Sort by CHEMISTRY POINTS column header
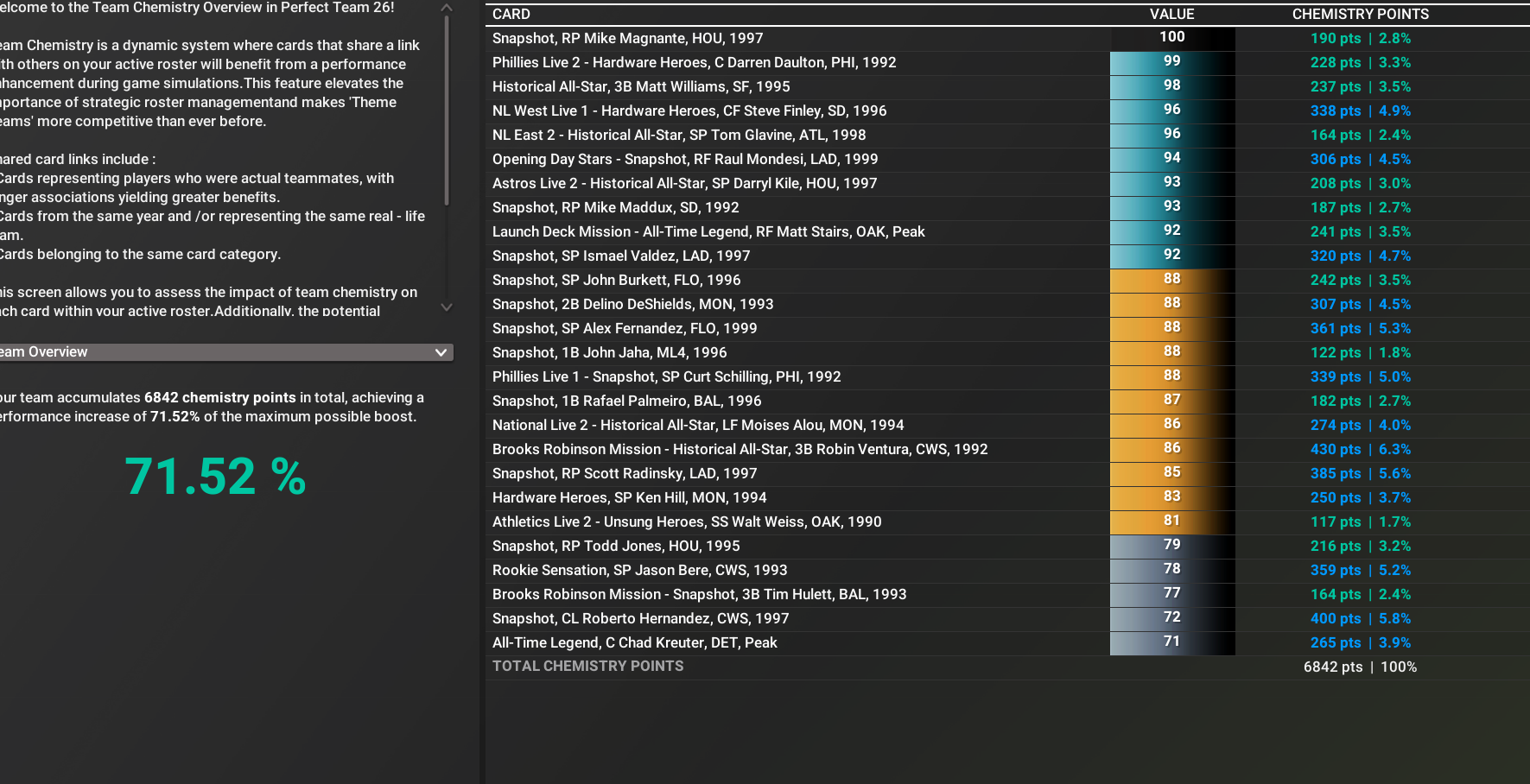This screenshot has width=1530, height=784. tap(1360, 14)
